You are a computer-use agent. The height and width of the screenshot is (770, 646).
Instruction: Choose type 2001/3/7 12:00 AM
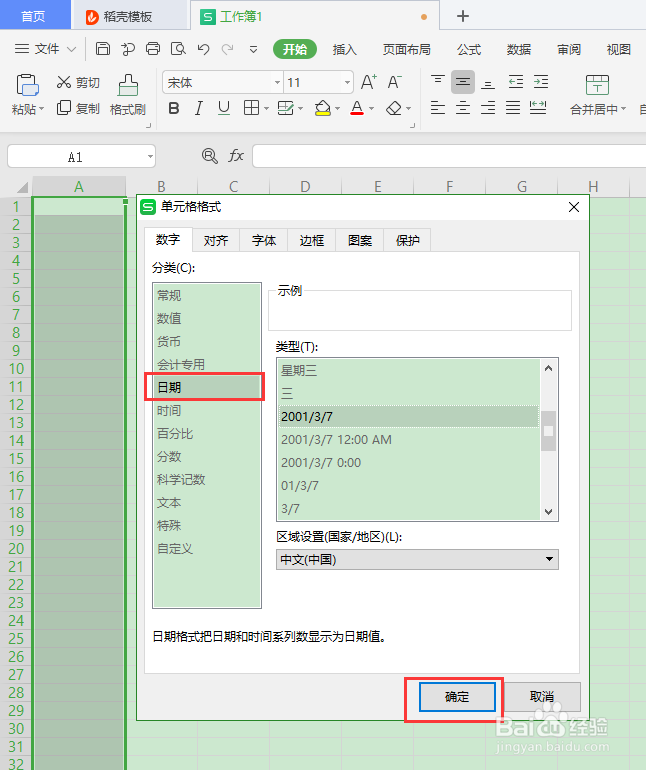(409, 440)
